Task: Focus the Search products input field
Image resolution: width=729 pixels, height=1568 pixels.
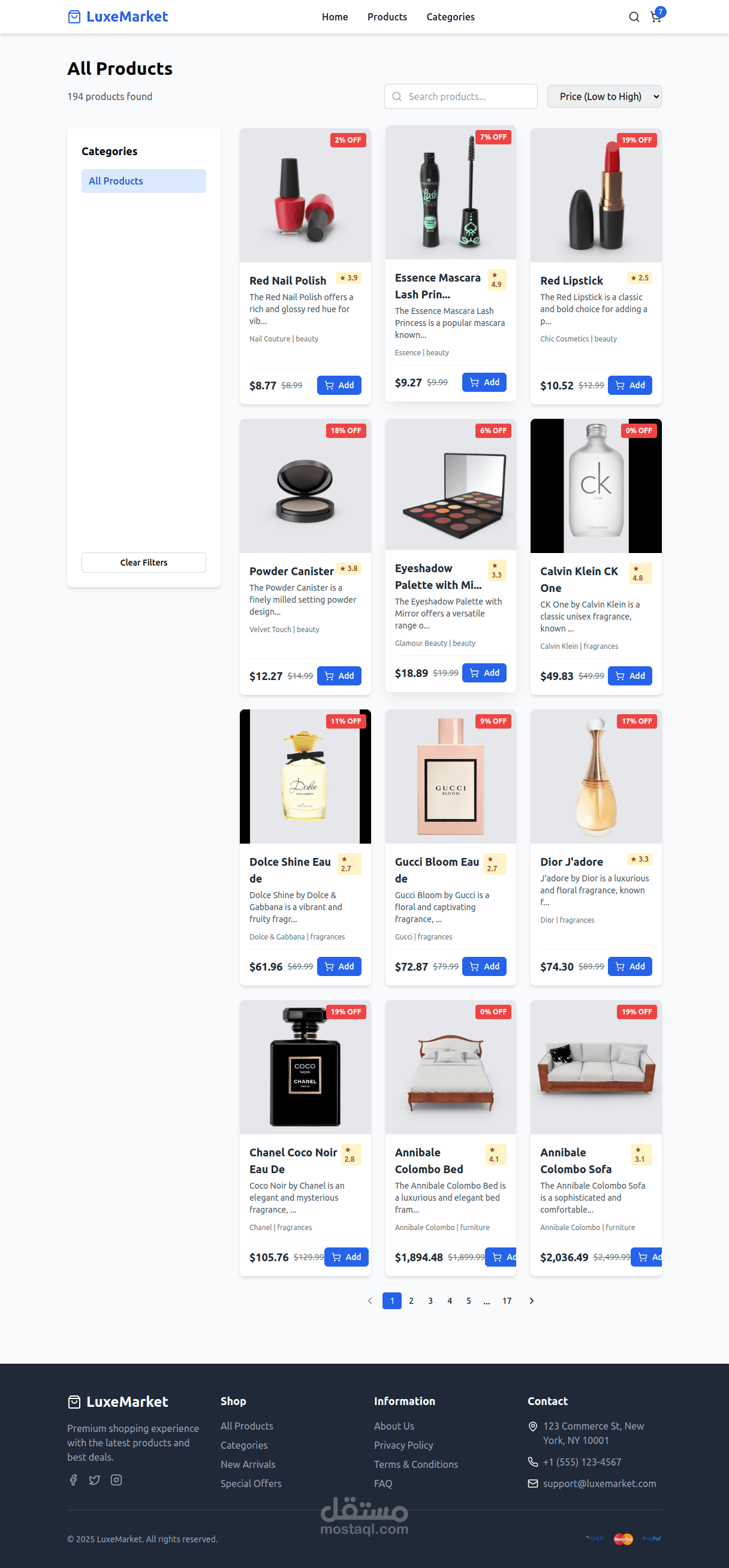Action: 460,96
